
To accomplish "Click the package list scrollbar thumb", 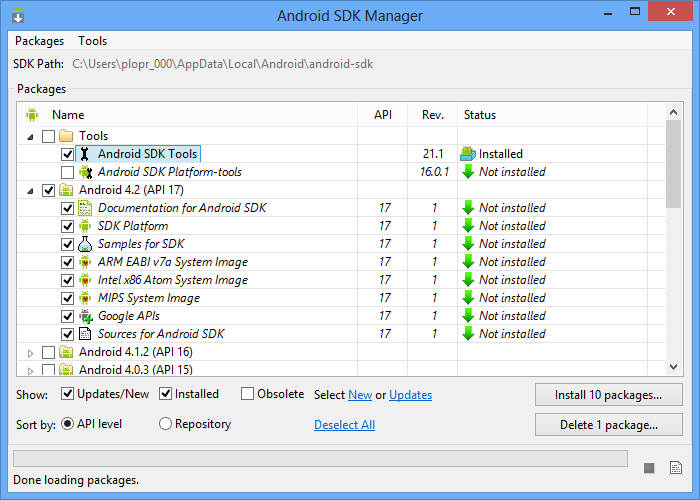I will click(673, 164).
